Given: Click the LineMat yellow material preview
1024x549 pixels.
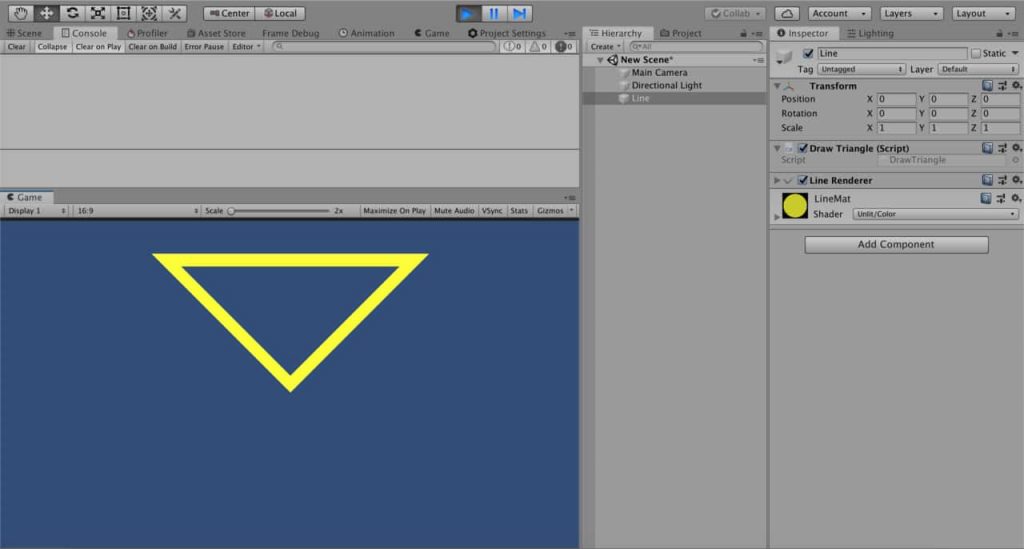Looking at the screenshot, I should pos(795,206).
